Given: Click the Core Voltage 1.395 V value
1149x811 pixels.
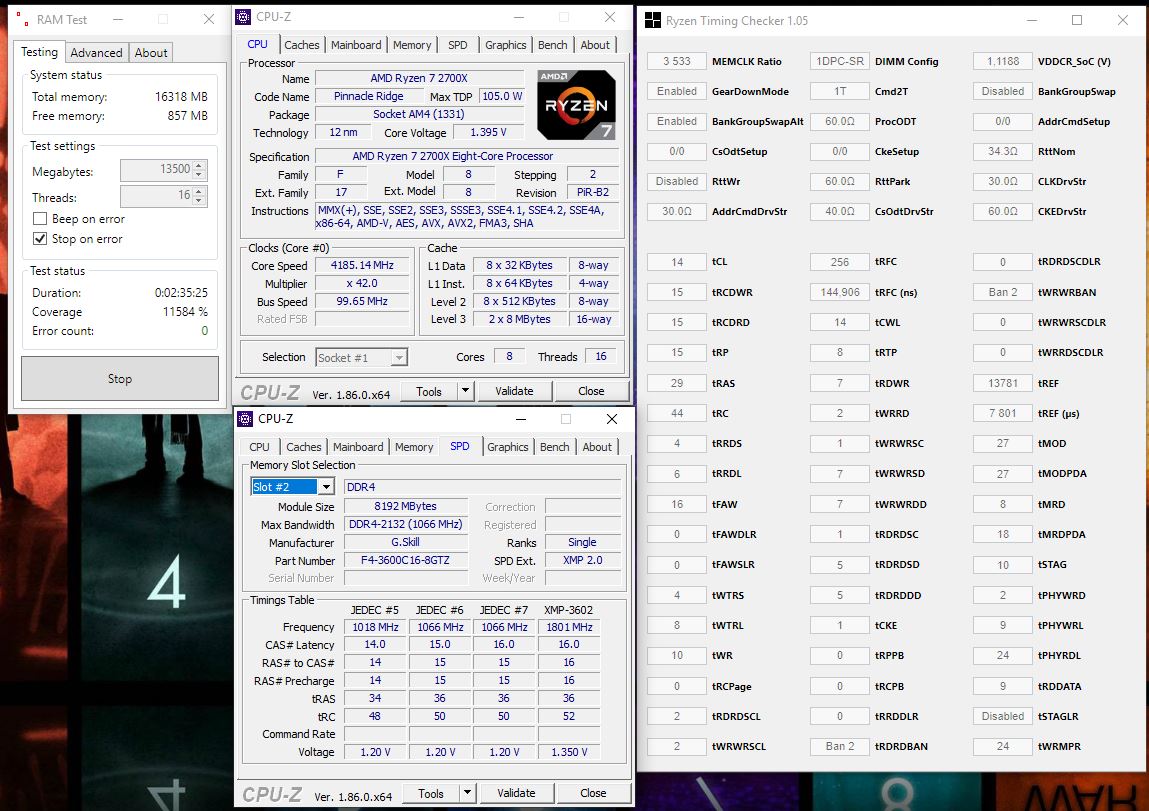Looking at the screenshot, I should (488, 133).
